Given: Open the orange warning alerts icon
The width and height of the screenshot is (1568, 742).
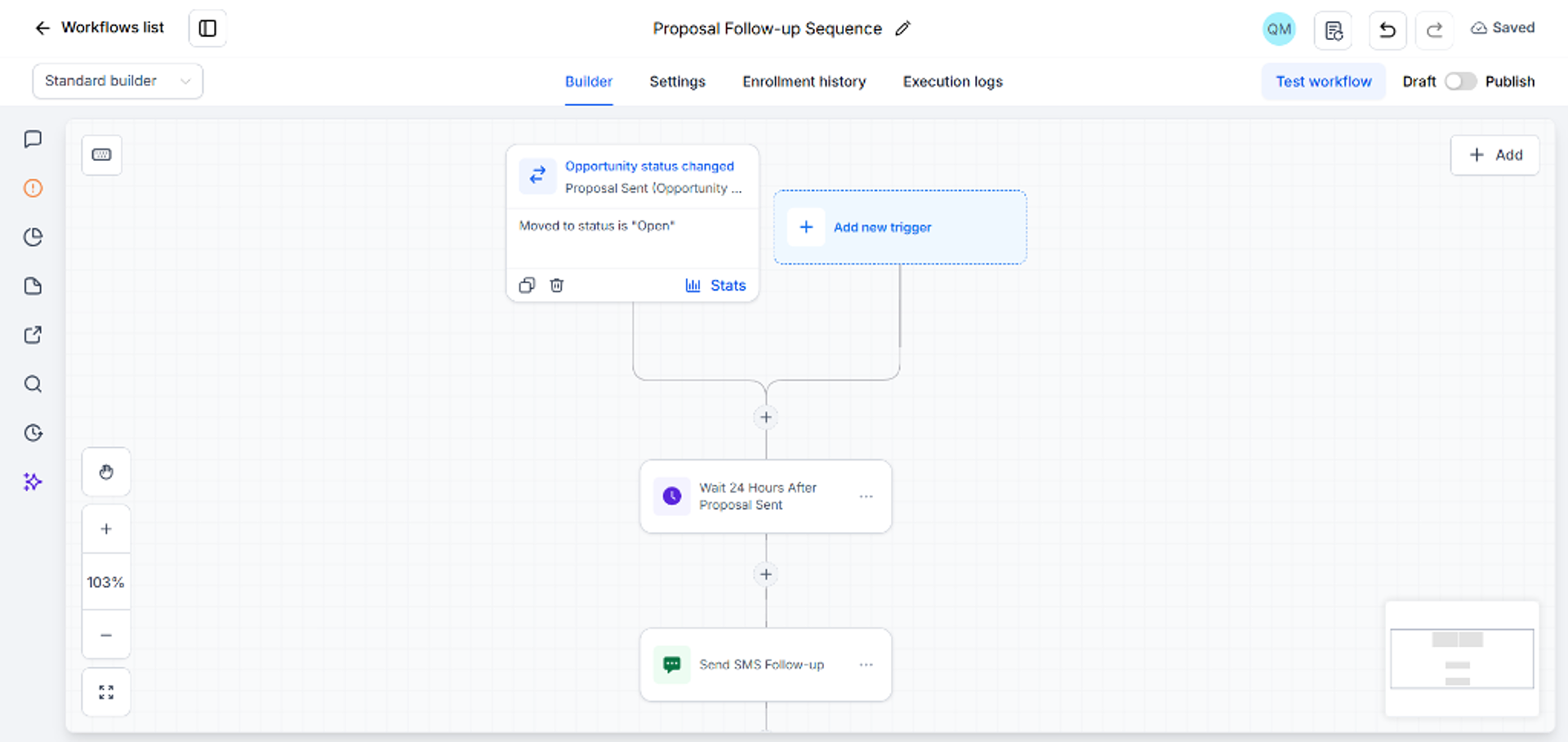Looking at the screenshot, I should (x=33, y=189).
